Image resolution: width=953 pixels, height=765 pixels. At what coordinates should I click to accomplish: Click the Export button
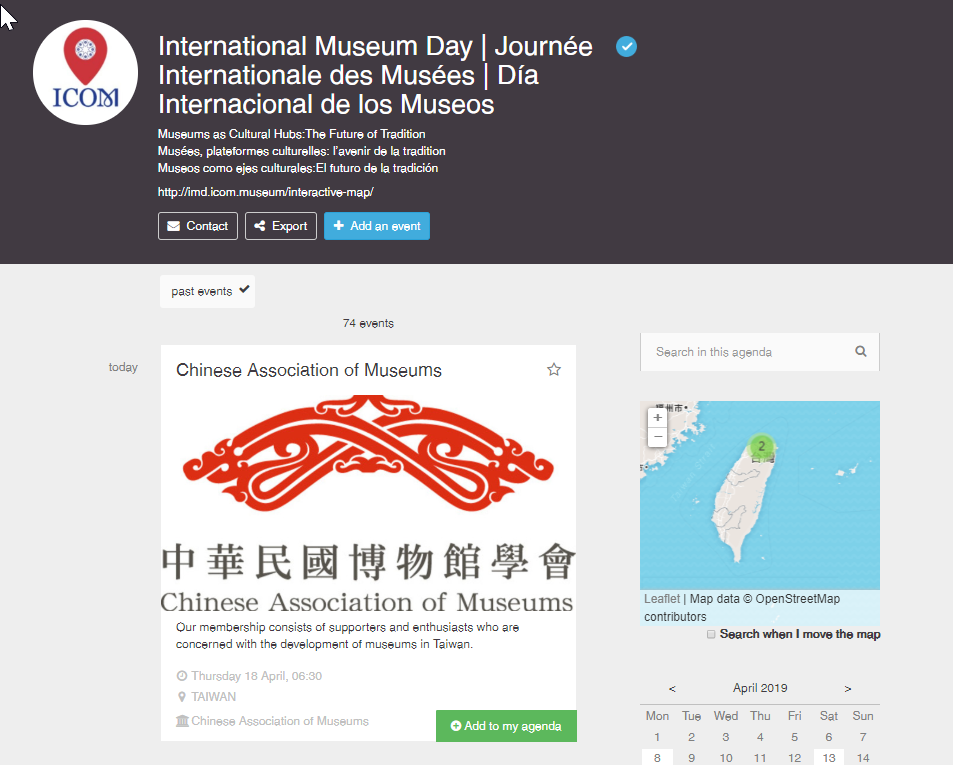click(281, 226)
